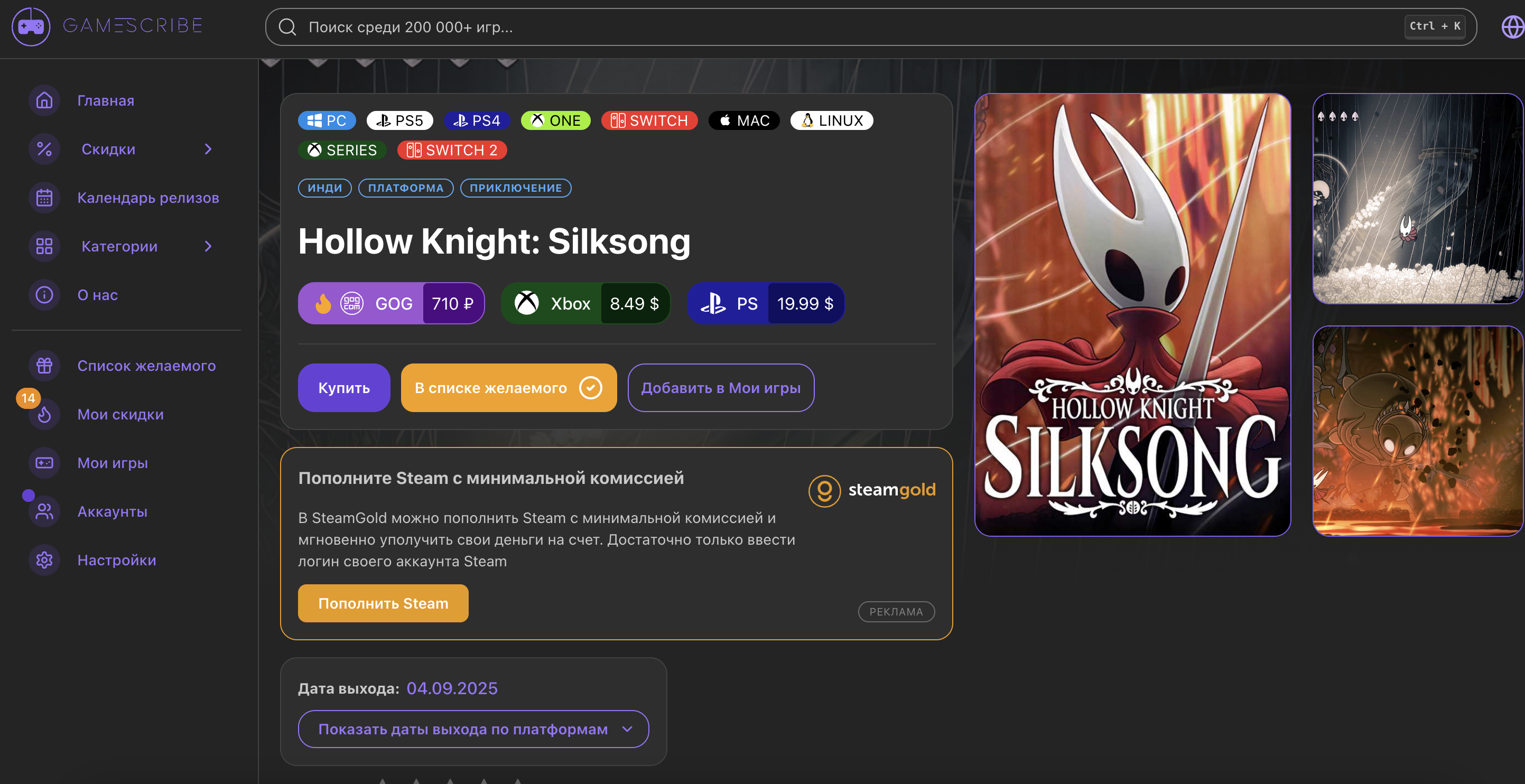Toggle the В списке желаемого wishlist state
Viewport: 1525px width, 784px height.
[508, 388]
